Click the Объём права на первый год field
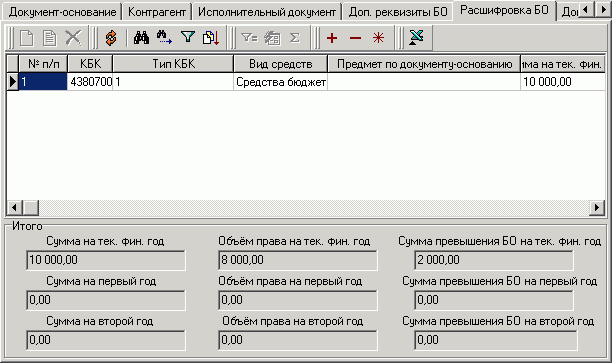This screenshot has width=612, height=363. 298,300
